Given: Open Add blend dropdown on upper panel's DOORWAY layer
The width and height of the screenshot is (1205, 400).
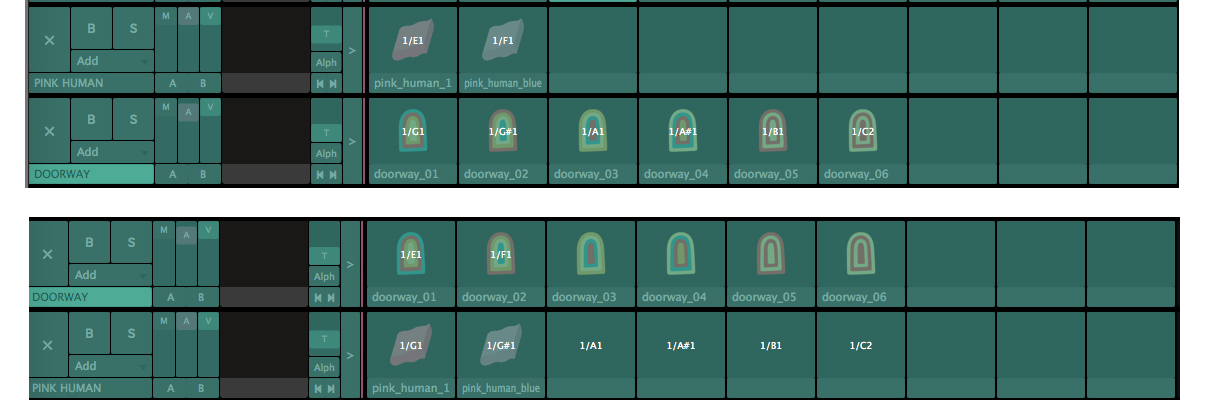Looking at the screenshot, I should (x=112, y=152).
